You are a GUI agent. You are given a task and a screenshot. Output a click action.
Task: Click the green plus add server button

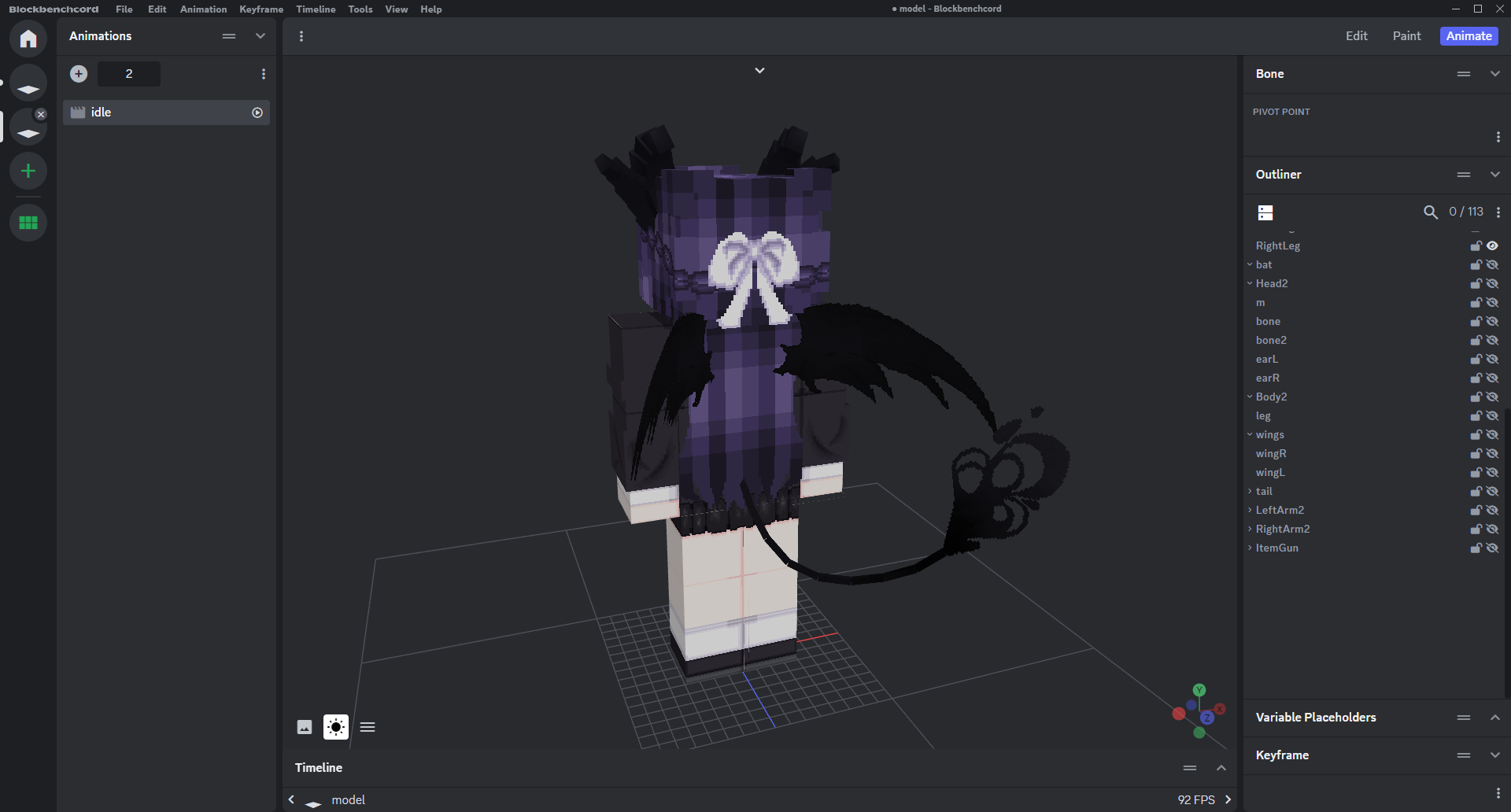28,171
